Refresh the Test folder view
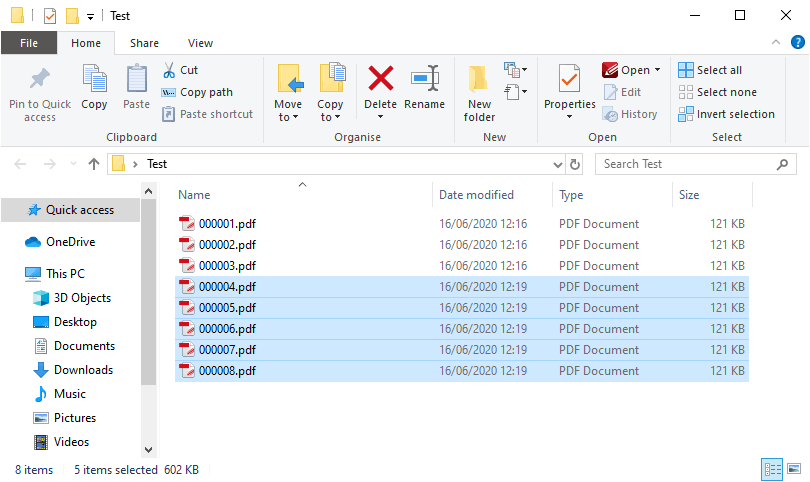Screen dimensions: 810x482 coord(574,164)
